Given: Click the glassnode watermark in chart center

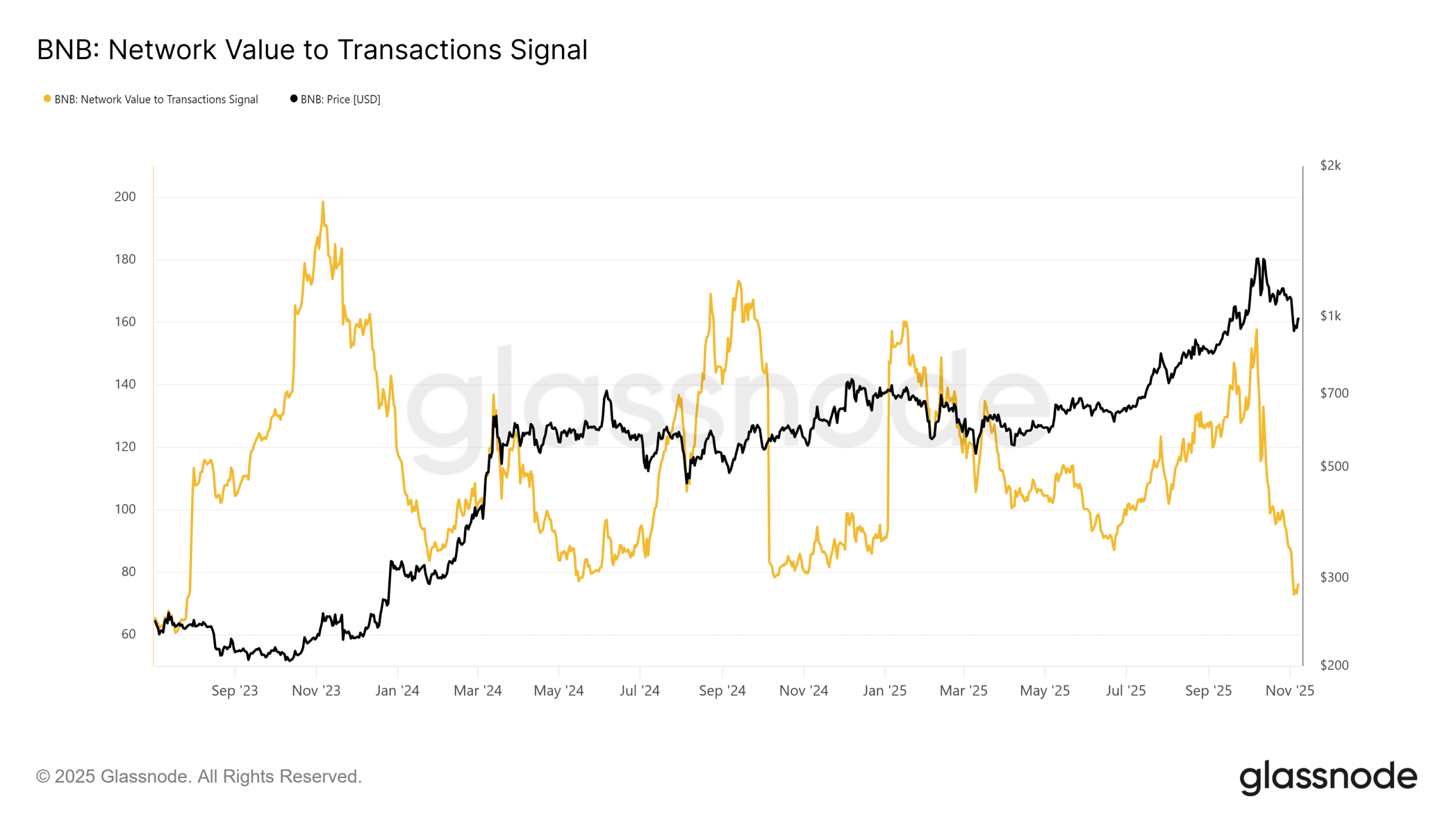Looking at the screenshot, I should tap(728, 409).
